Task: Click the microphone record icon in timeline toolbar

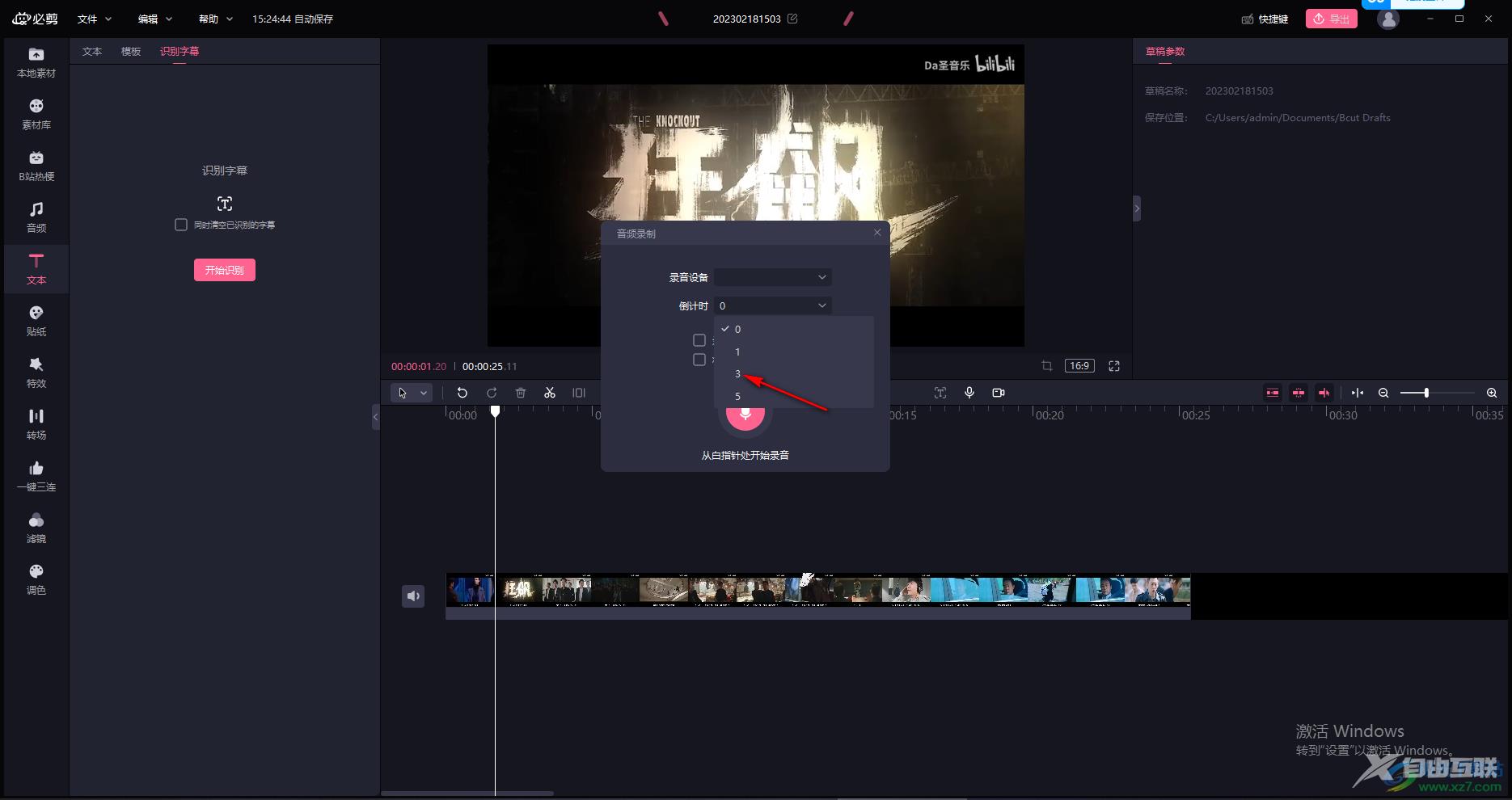Action: (969, 393)
